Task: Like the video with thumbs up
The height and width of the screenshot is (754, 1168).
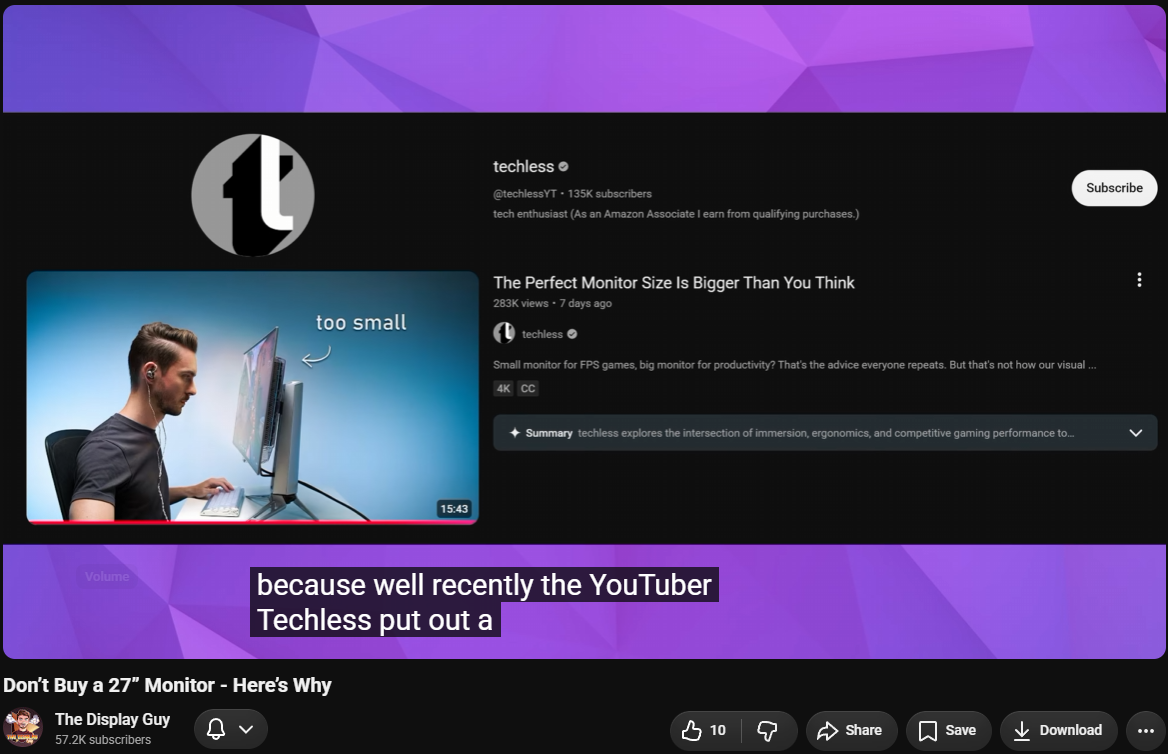Action: point(705,730)
